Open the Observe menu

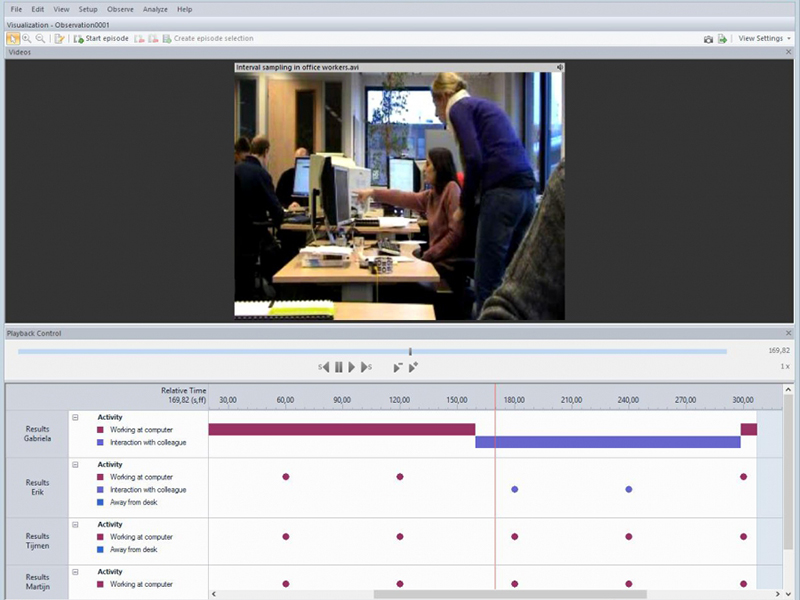coord(120,9)
